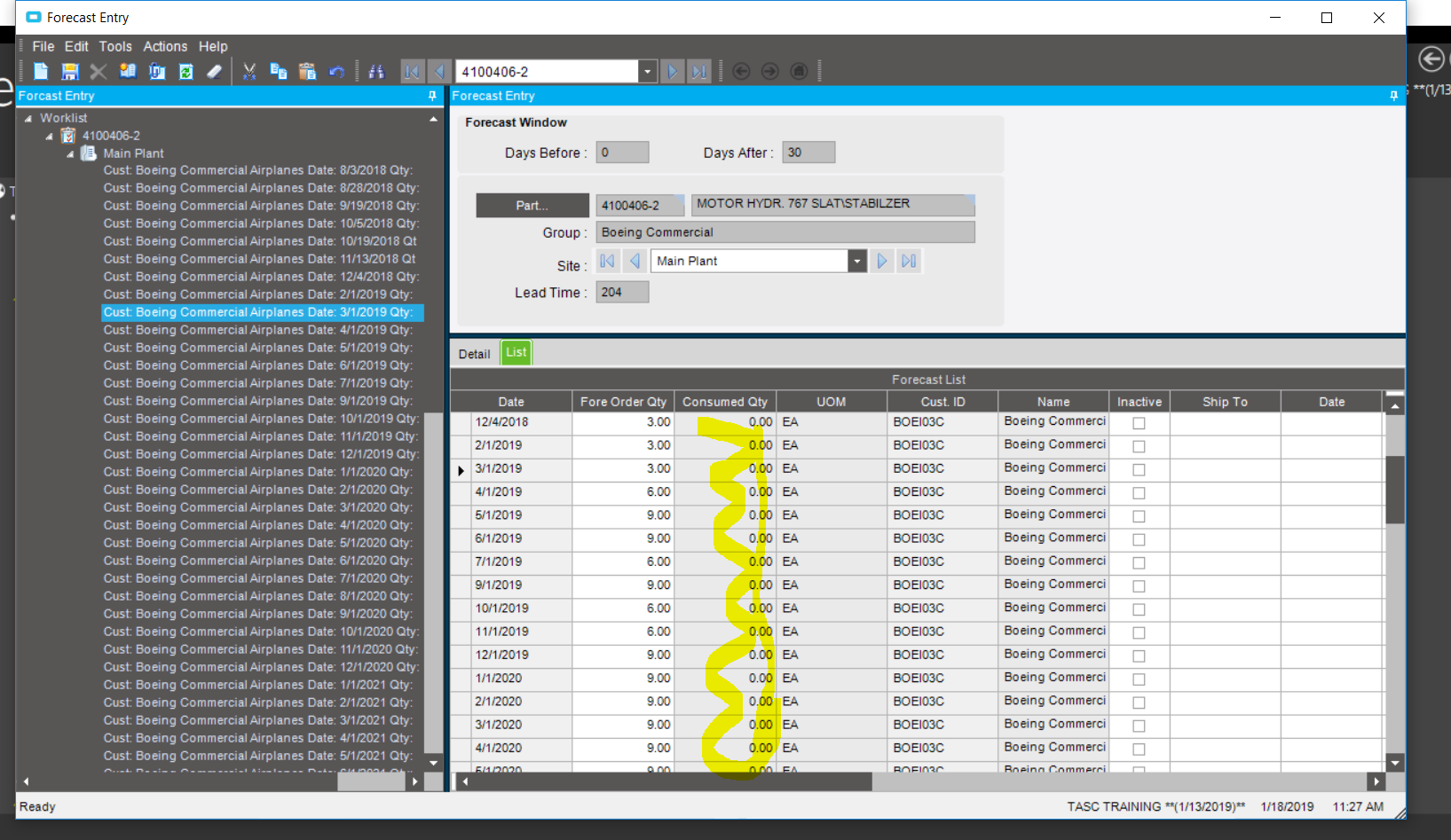1451x840 pixels.
Task: Toggle Inactive checkbox for 2/1/2019 row
Action: [x=1139, y=446]
